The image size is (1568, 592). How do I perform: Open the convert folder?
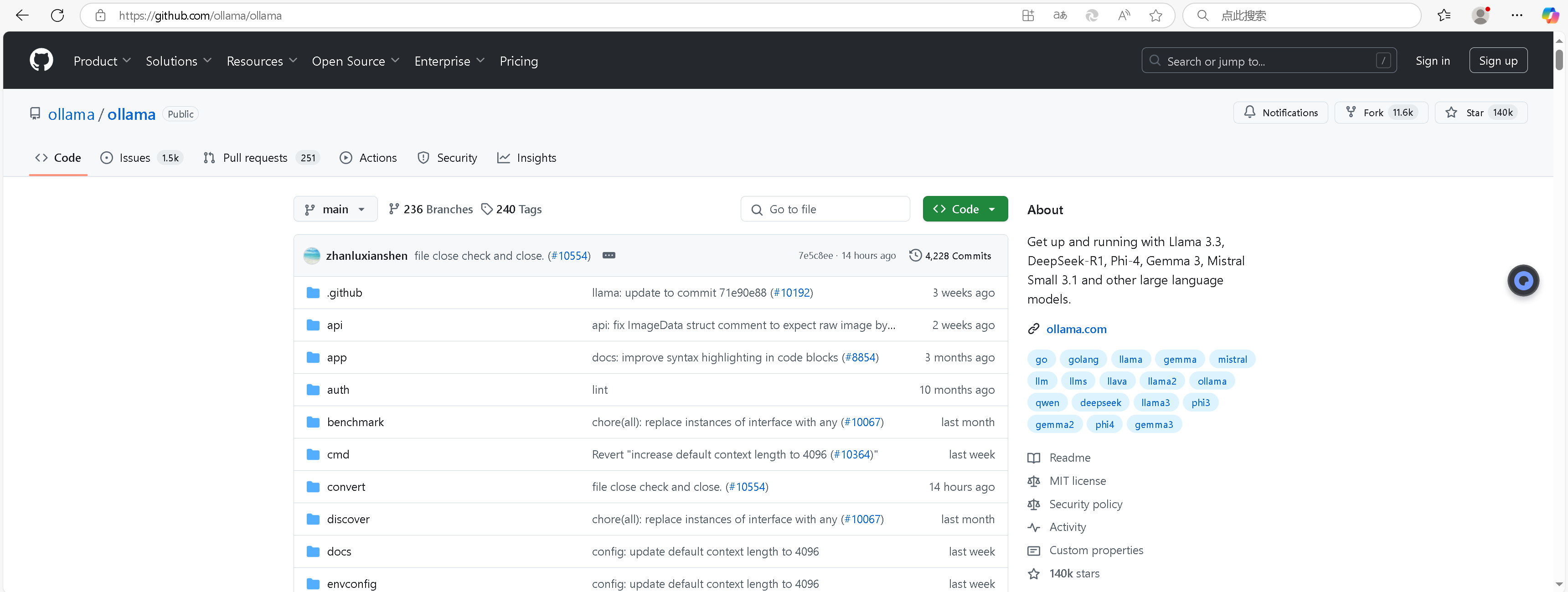click(x=346, y=487)
